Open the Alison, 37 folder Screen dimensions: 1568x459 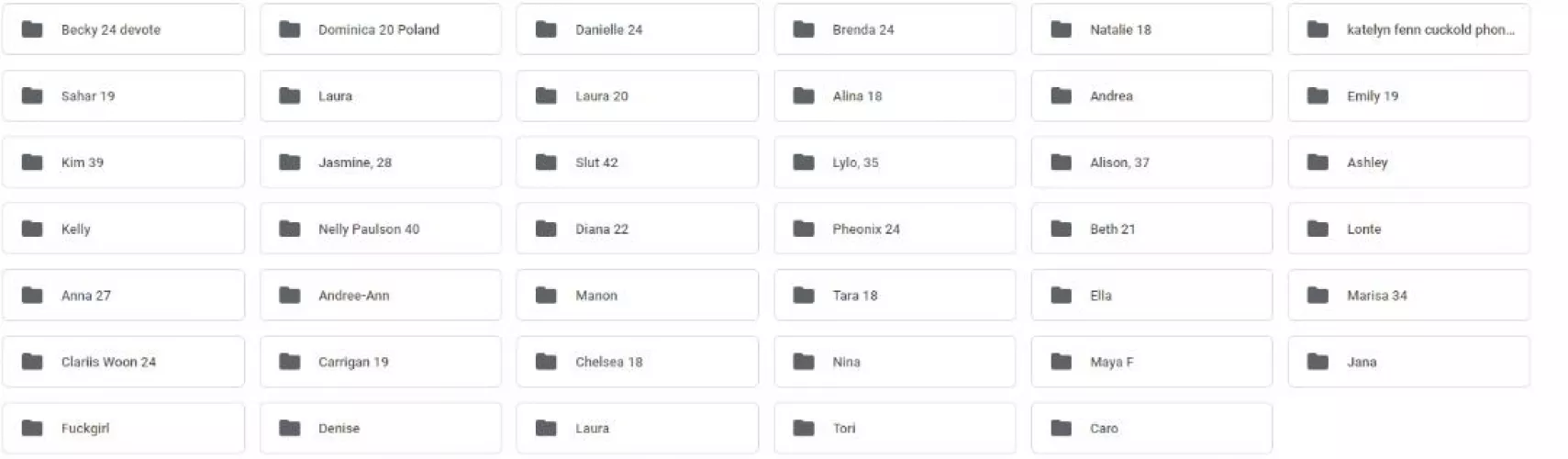coord(1151,162)
